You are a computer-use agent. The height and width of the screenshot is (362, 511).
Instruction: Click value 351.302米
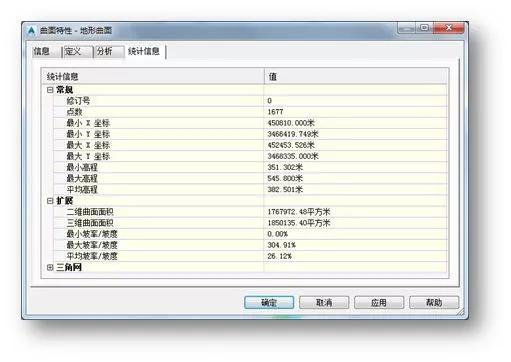pyautogui.click(x=285, y=167)
